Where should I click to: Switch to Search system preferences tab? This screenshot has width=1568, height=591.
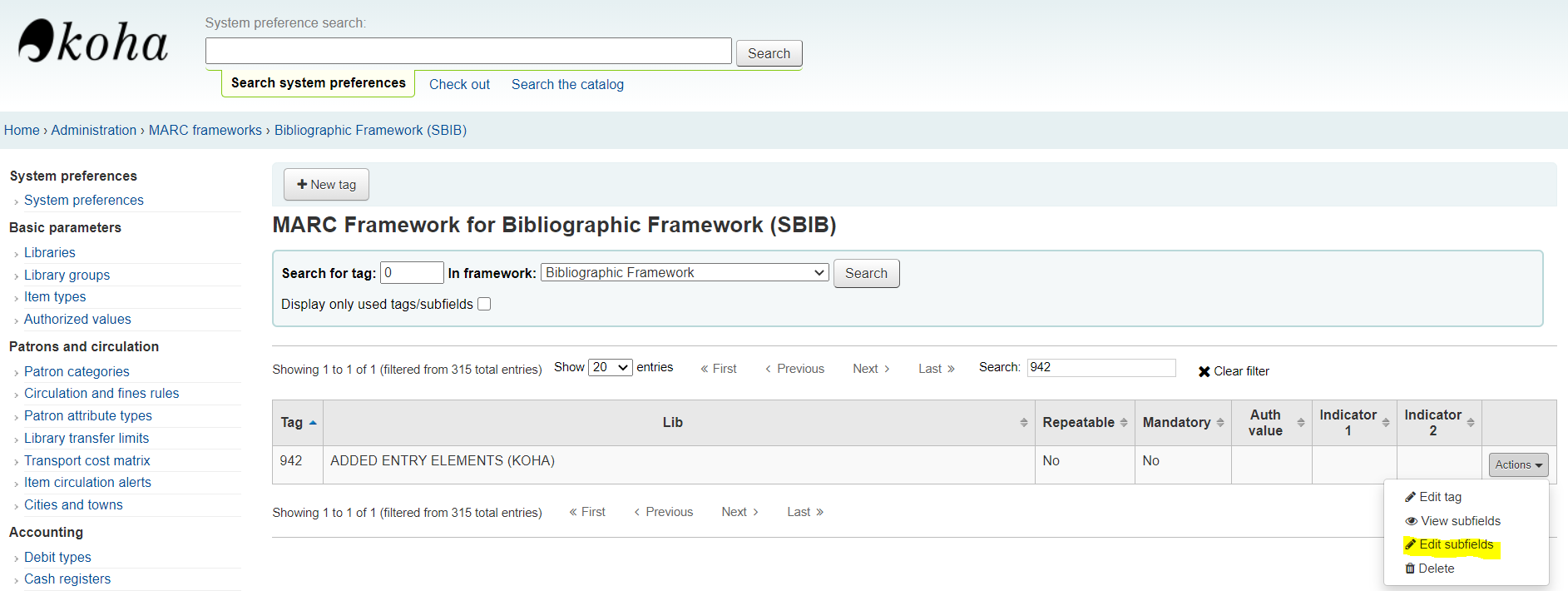[319, 83]
